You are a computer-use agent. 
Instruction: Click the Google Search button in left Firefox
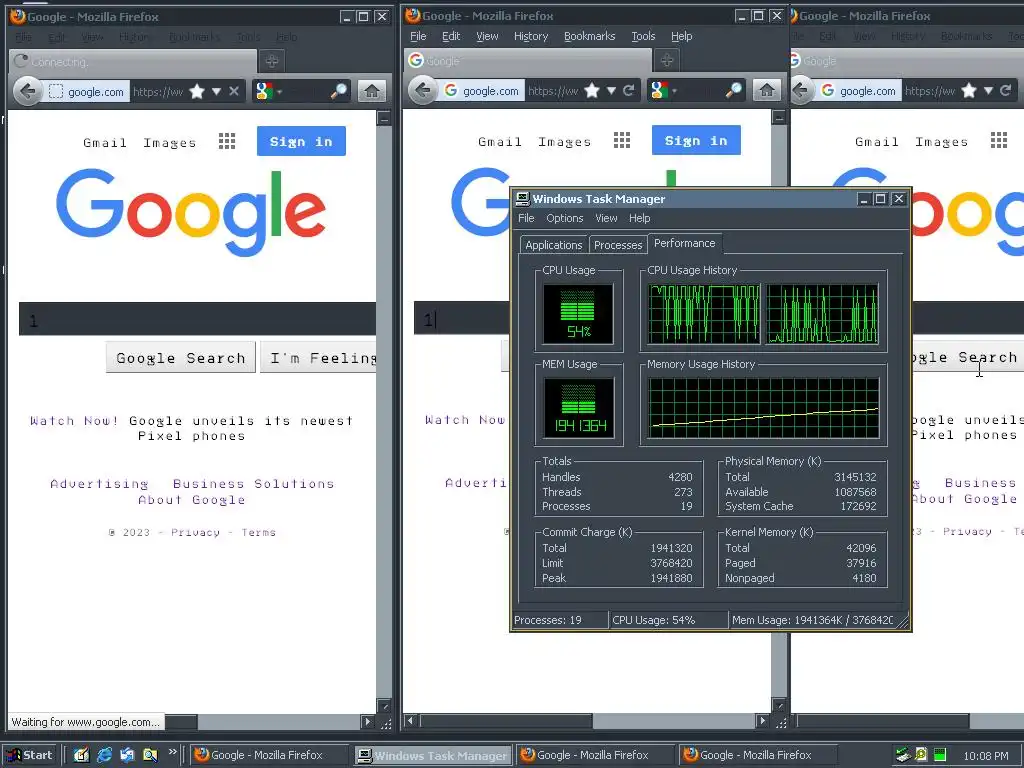pyautogui.click(x=181, y=358)
